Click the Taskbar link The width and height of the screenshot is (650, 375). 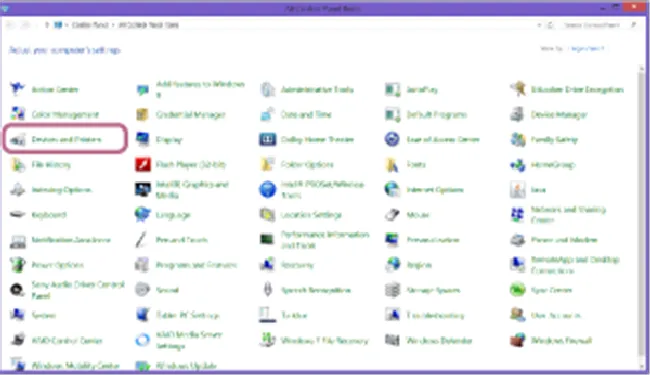[x=294, y=315]
